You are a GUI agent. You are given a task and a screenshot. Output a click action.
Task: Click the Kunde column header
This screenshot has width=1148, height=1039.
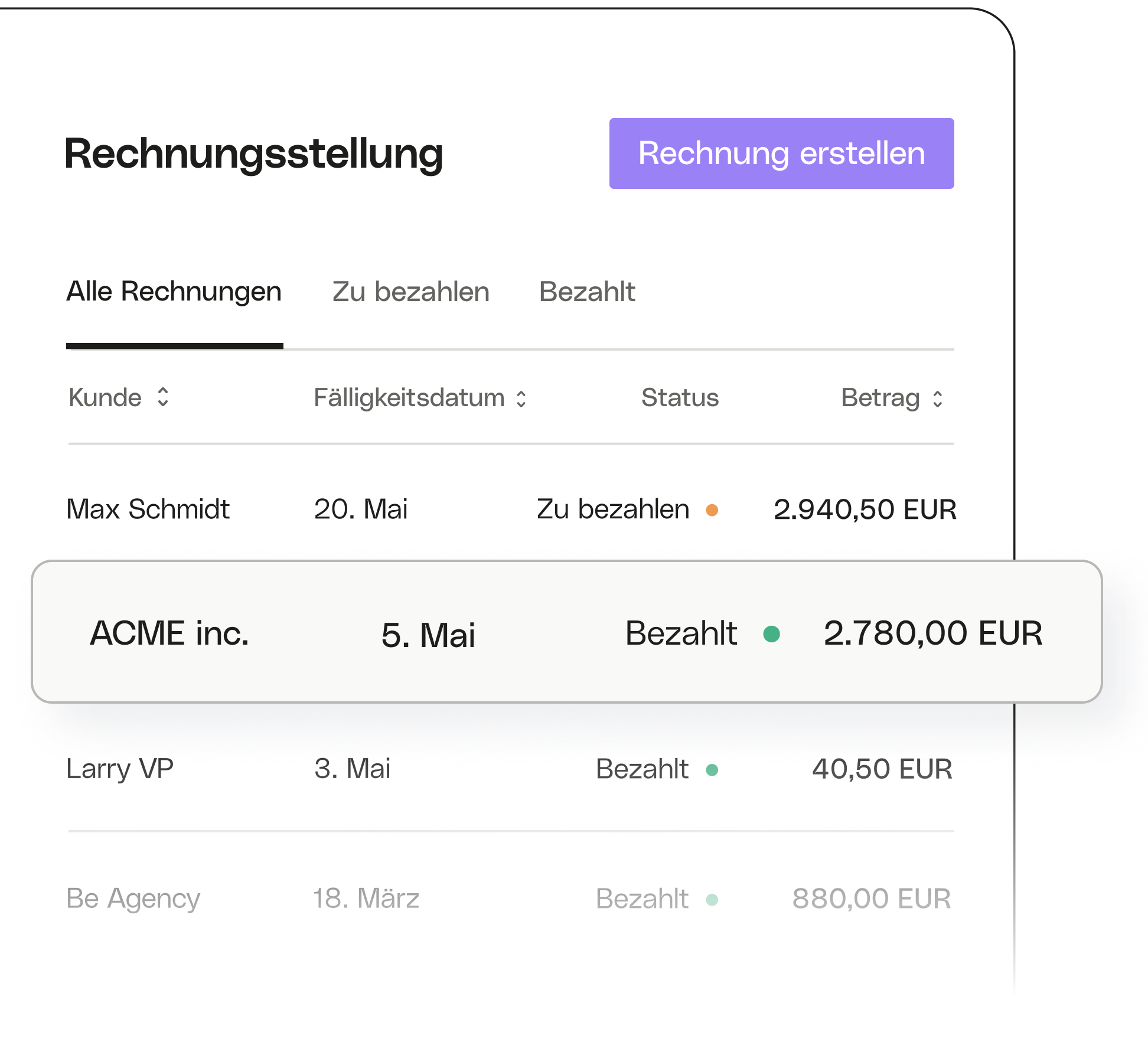(105, 397)
